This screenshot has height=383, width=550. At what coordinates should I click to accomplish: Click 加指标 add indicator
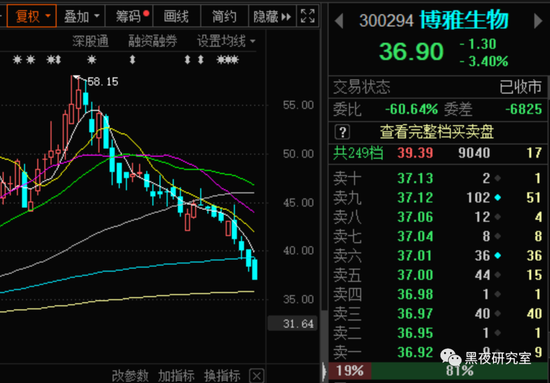pos(176,376)
